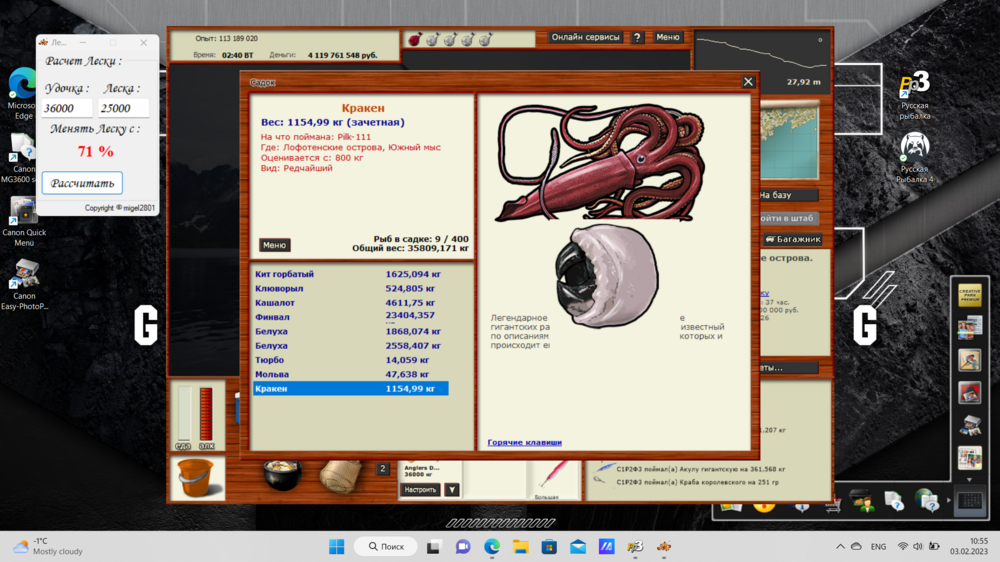
Task: Select the Тюрбо row
Action: coord(350,360)
